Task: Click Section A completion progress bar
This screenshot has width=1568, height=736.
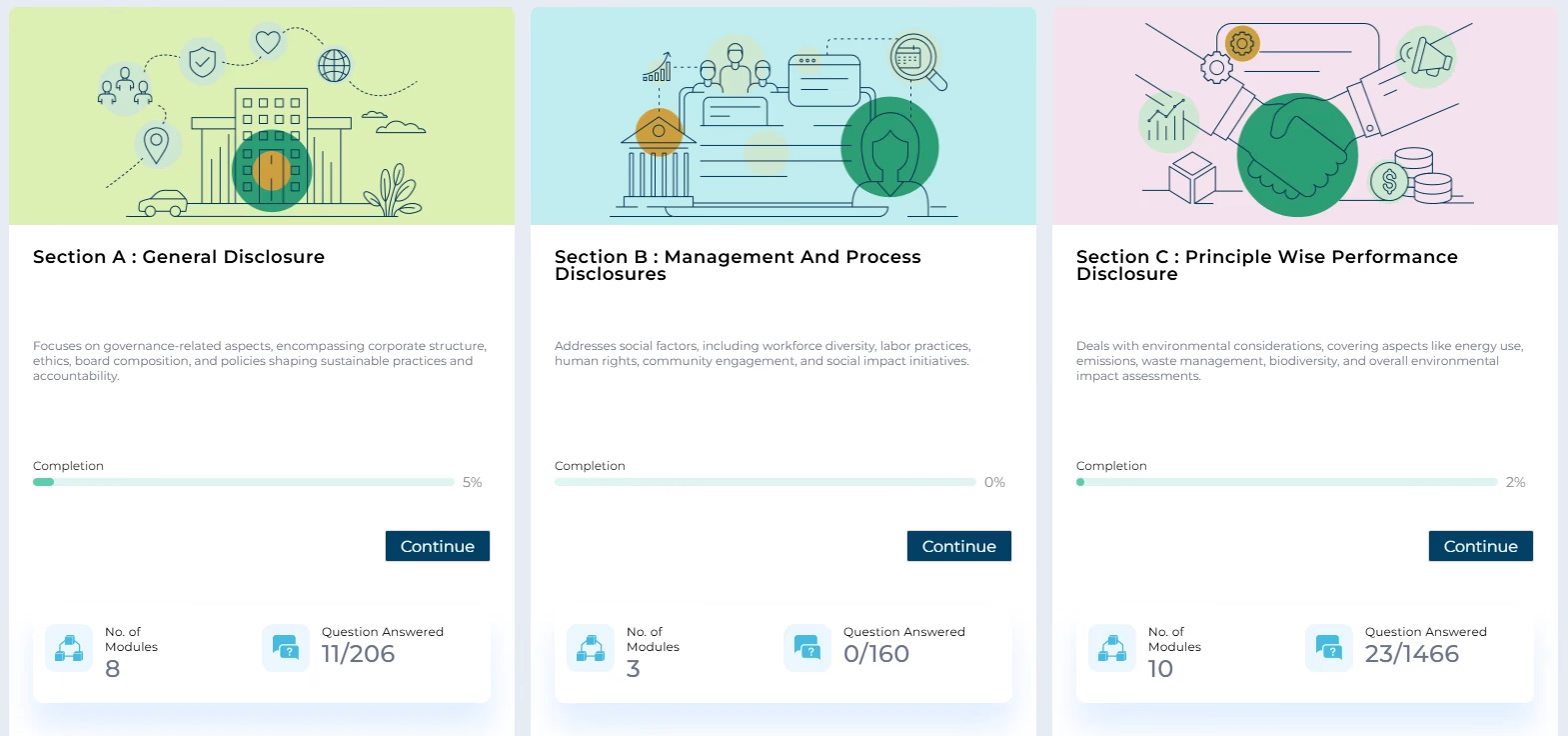Action: pyautogui.click(x=244, y=482)
